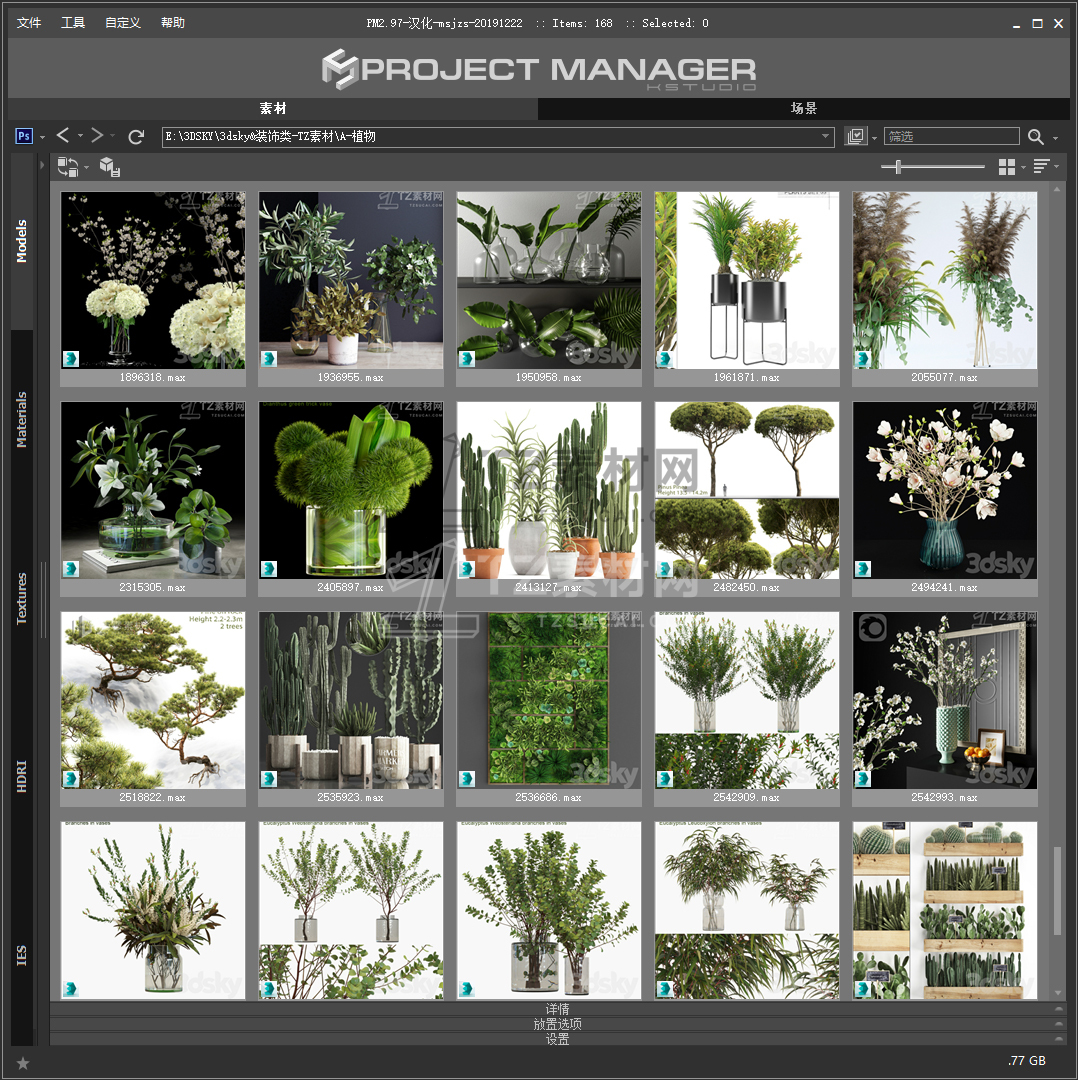Screen dimensions: 1078x1080
Task: Select the 2413127.max cactus thumbnail
Action: point(548,491)
